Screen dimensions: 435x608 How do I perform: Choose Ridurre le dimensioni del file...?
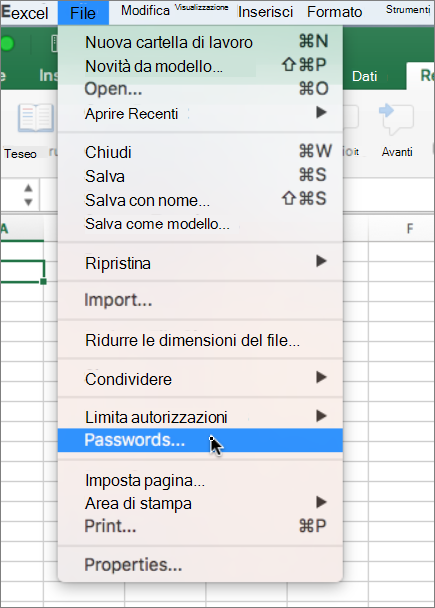(x=200, y=340)
